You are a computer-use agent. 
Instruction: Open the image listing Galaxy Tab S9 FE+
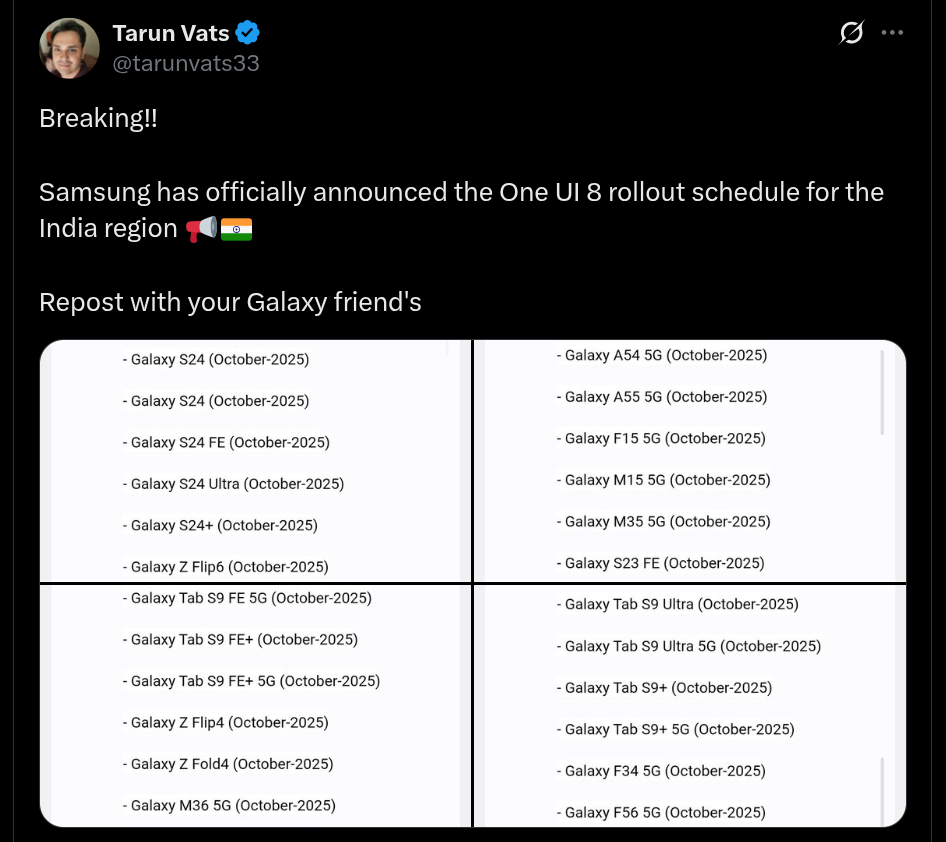coord(255,705)
